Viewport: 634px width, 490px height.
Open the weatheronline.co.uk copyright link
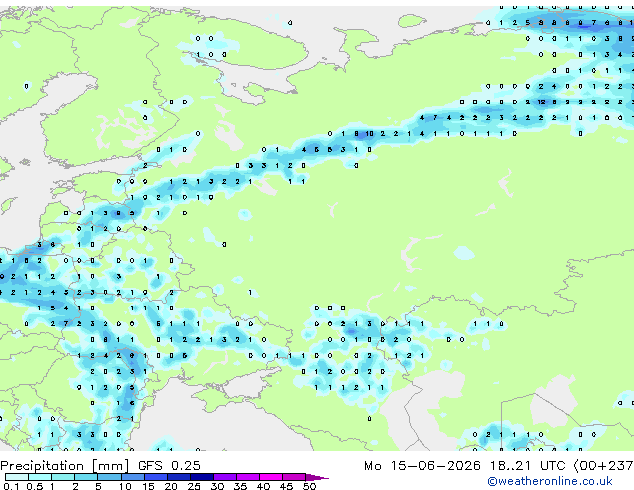coord(550,481)
